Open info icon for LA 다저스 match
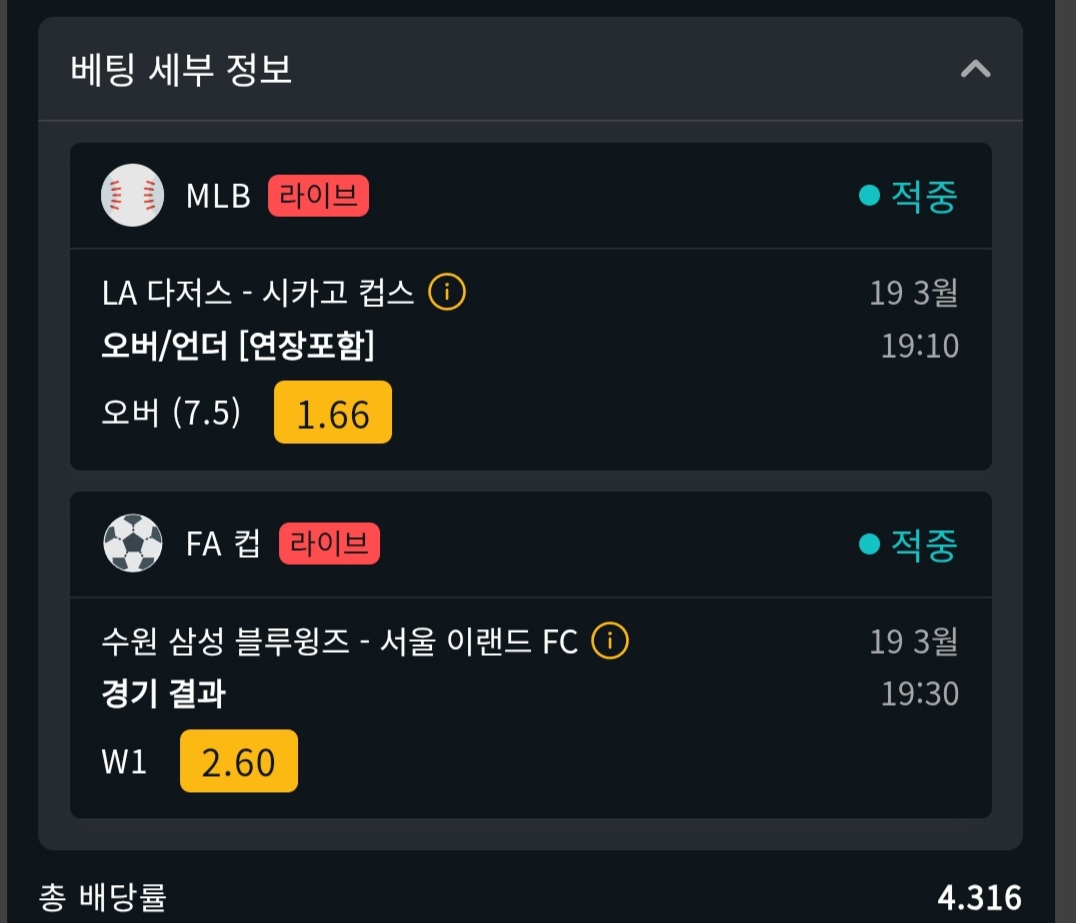This screenshot has width=1076, height=923. (x=447, y=292)
